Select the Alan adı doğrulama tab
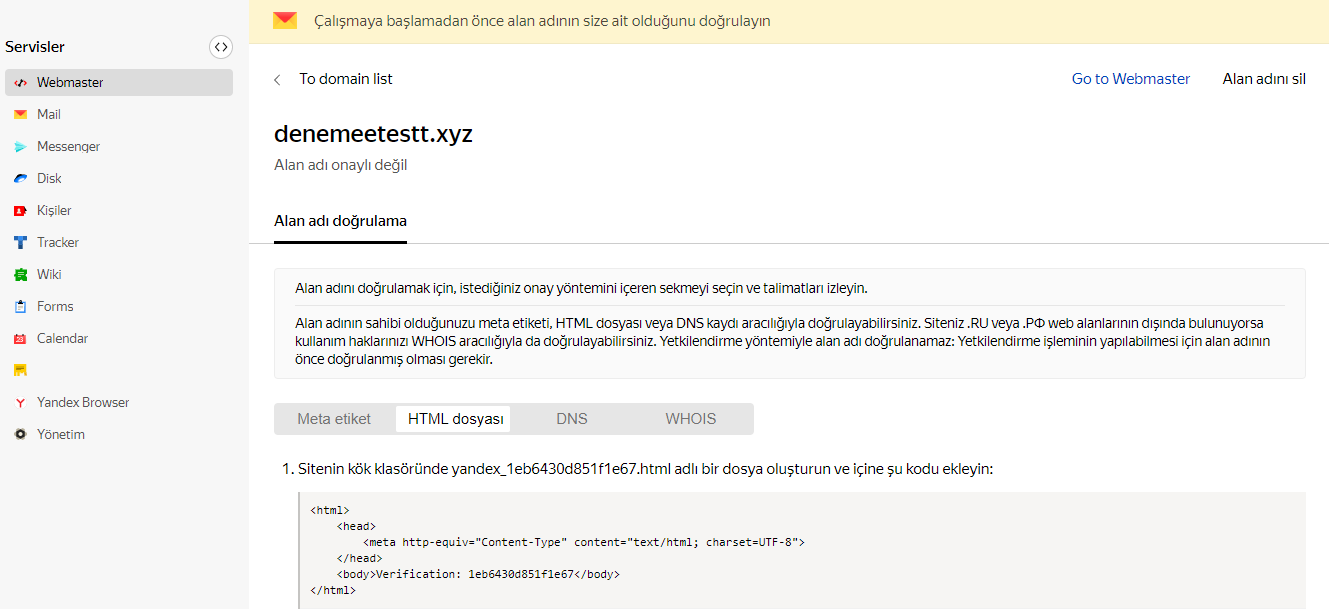This screenshot has height=609, width=1329. point(340,221)
